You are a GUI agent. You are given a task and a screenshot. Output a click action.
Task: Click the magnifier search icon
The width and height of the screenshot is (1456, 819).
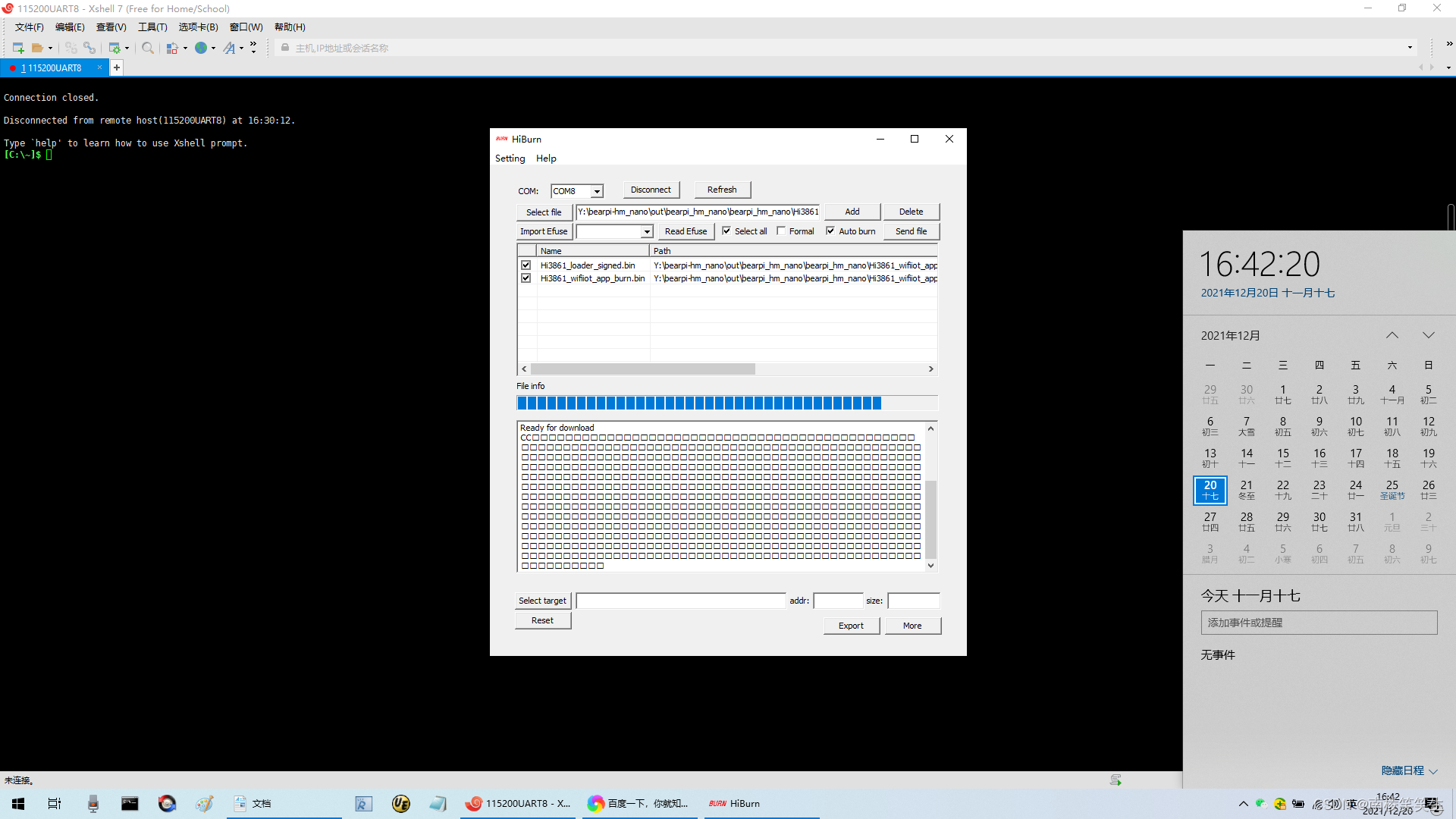148,48
